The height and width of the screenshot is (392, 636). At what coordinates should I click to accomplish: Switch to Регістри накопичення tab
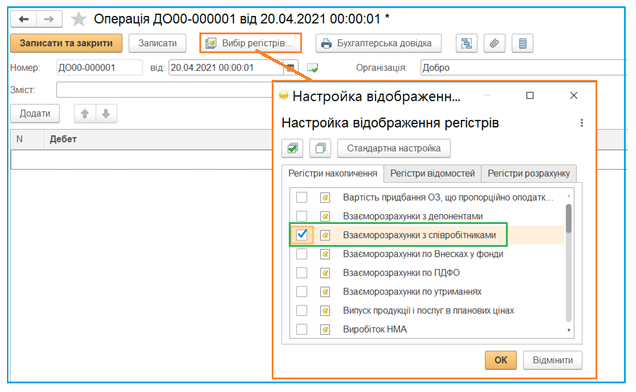333,173
